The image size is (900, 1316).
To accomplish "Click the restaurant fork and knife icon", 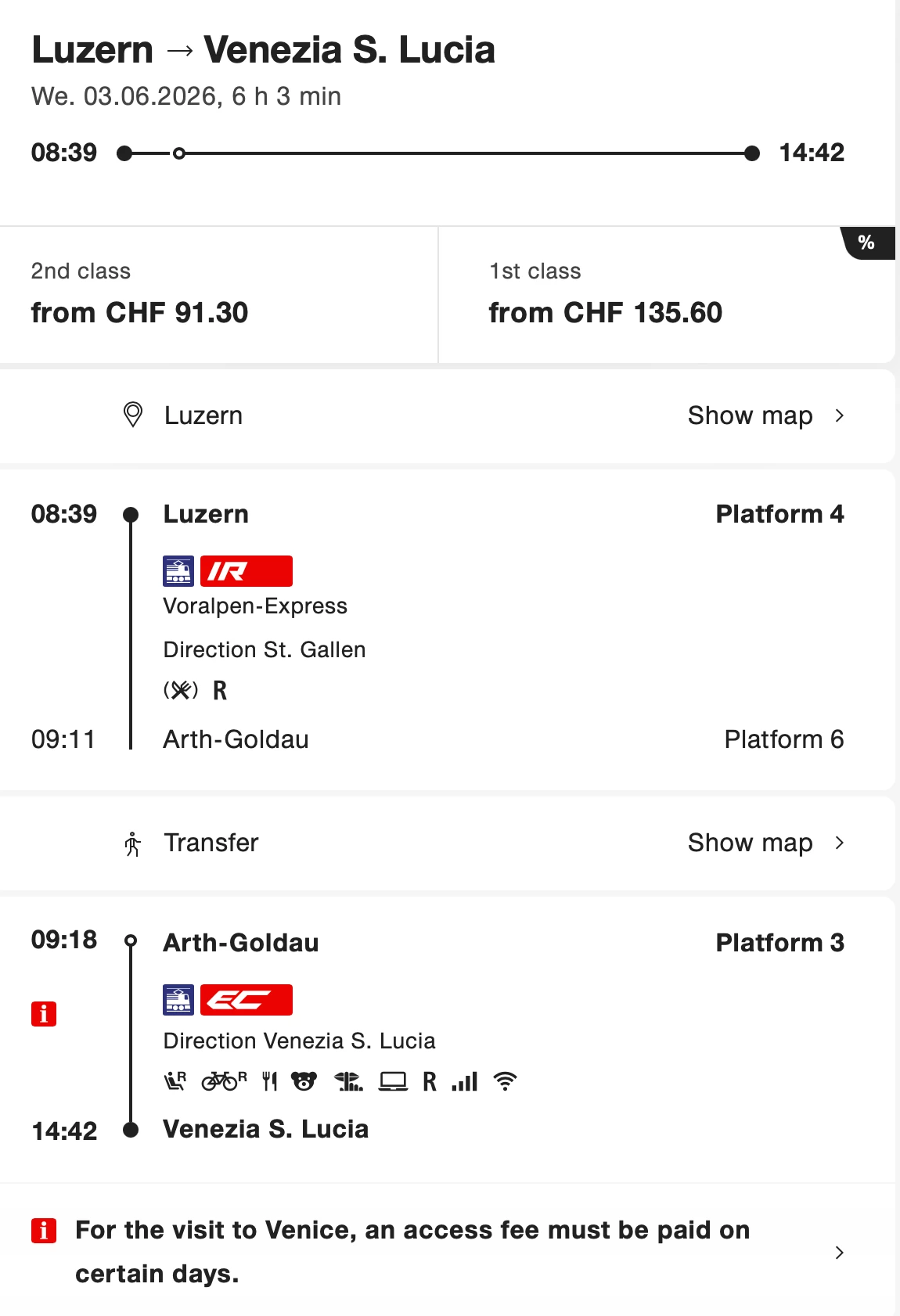I will pos(270,1081).
